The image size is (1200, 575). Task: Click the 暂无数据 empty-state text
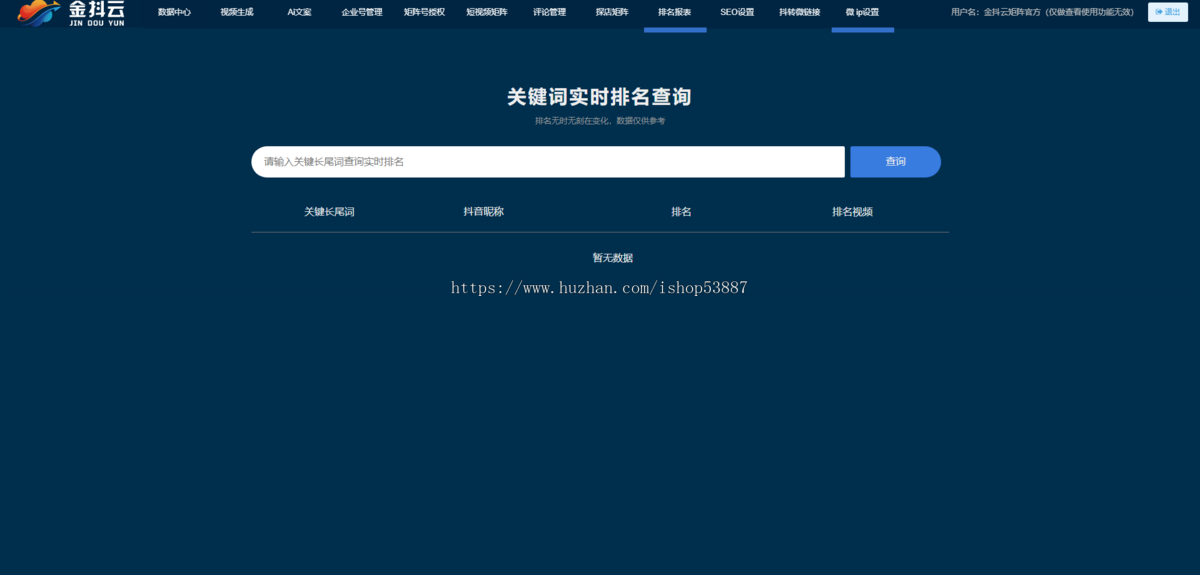(612, 258)
